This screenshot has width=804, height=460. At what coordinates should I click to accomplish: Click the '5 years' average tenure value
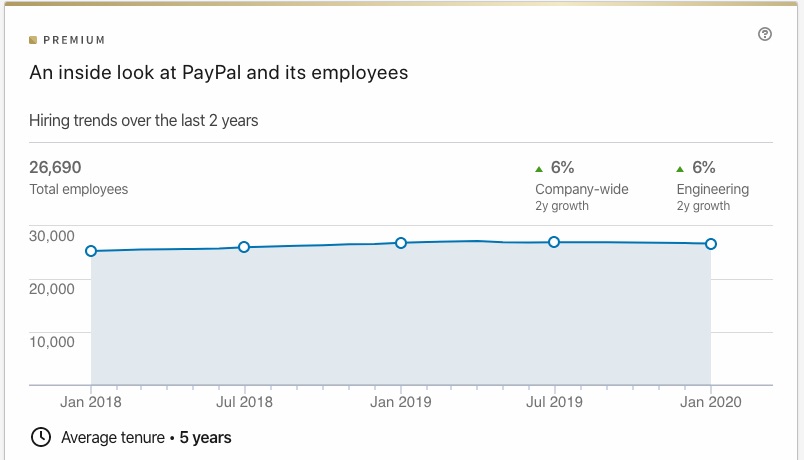pos(205,437)
